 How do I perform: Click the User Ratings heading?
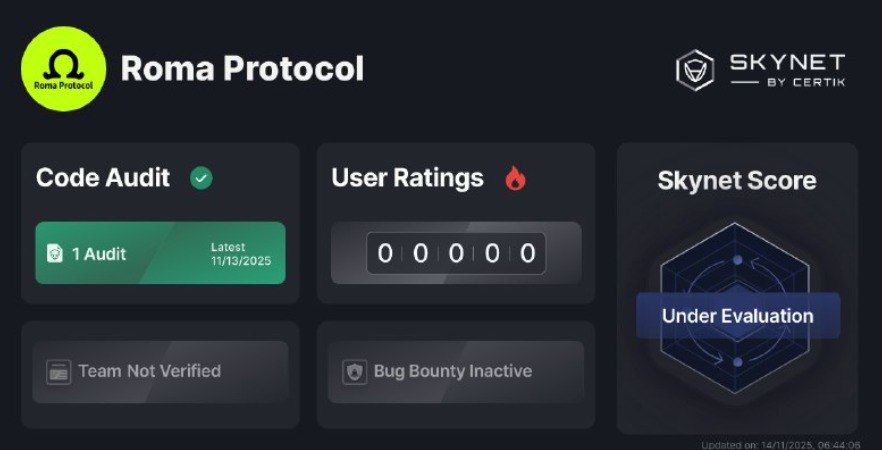pyautogui.click(x=407, y=178)
